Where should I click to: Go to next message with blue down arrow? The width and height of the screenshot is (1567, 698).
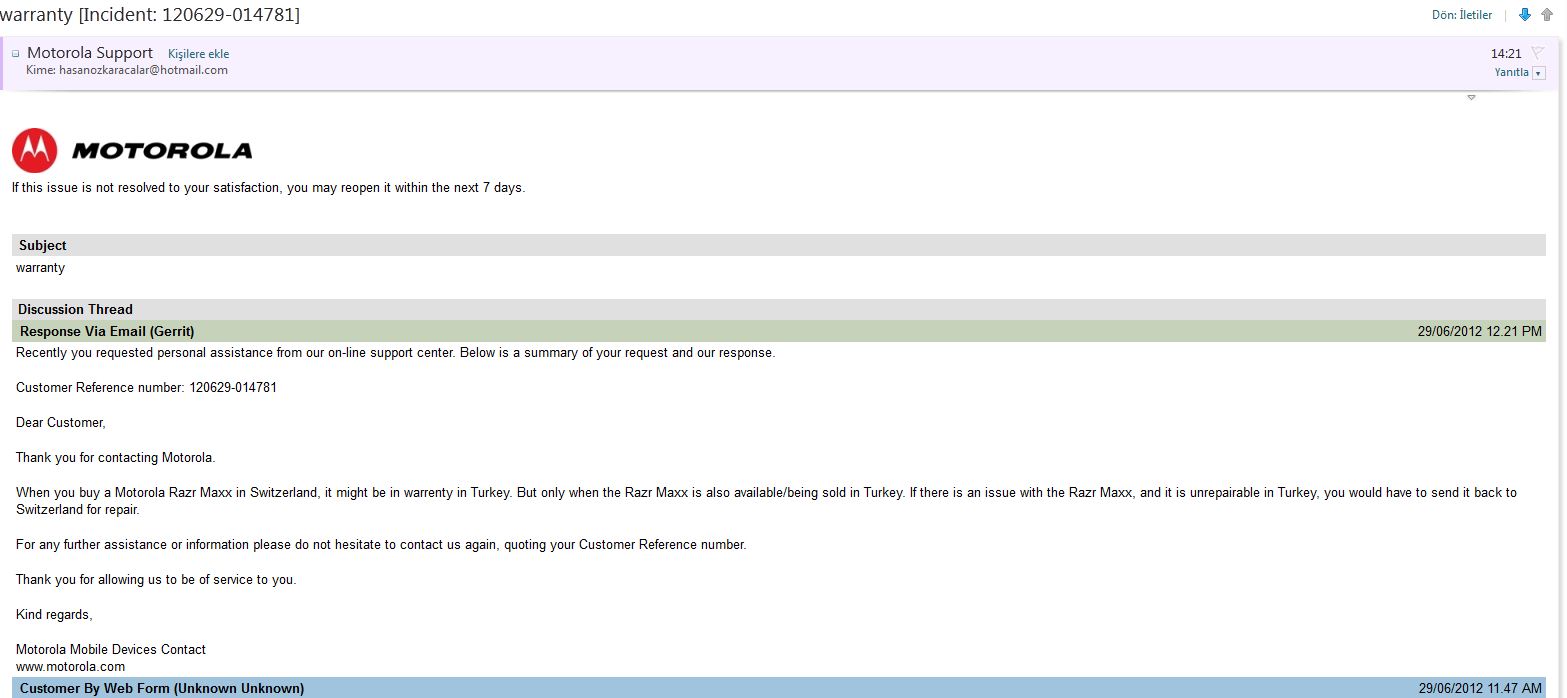pos(1525,15)
